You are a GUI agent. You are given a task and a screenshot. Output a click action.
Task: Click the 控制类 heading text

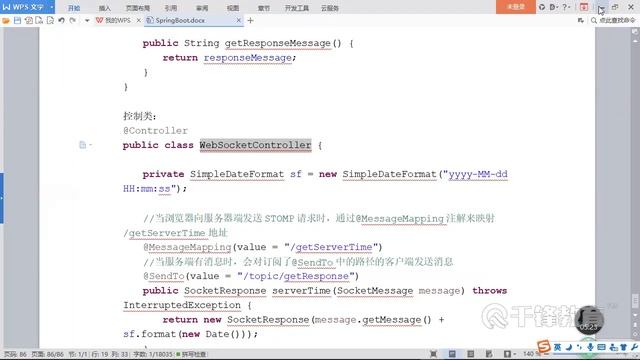(x=139, y=116)
